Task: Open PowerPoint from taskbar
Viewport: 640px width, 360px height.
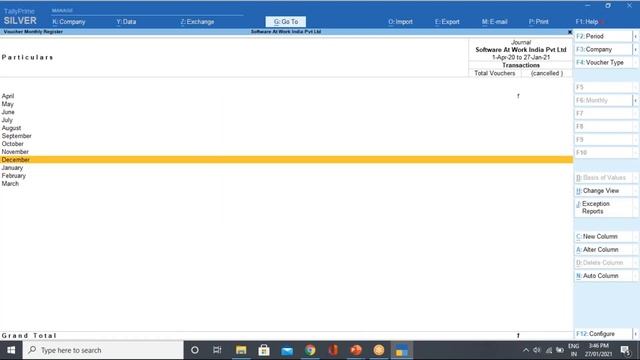Action: point(356,350)
